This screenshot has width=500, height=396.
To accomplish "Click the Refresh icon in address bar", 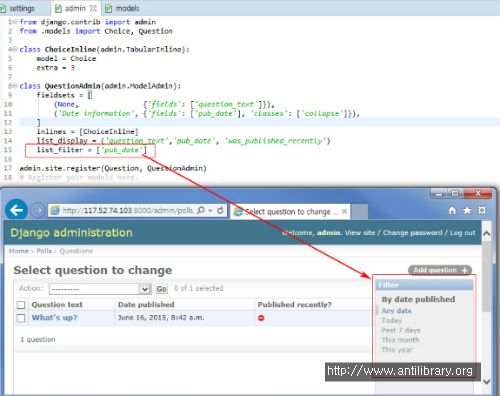I will pos(220,210).
